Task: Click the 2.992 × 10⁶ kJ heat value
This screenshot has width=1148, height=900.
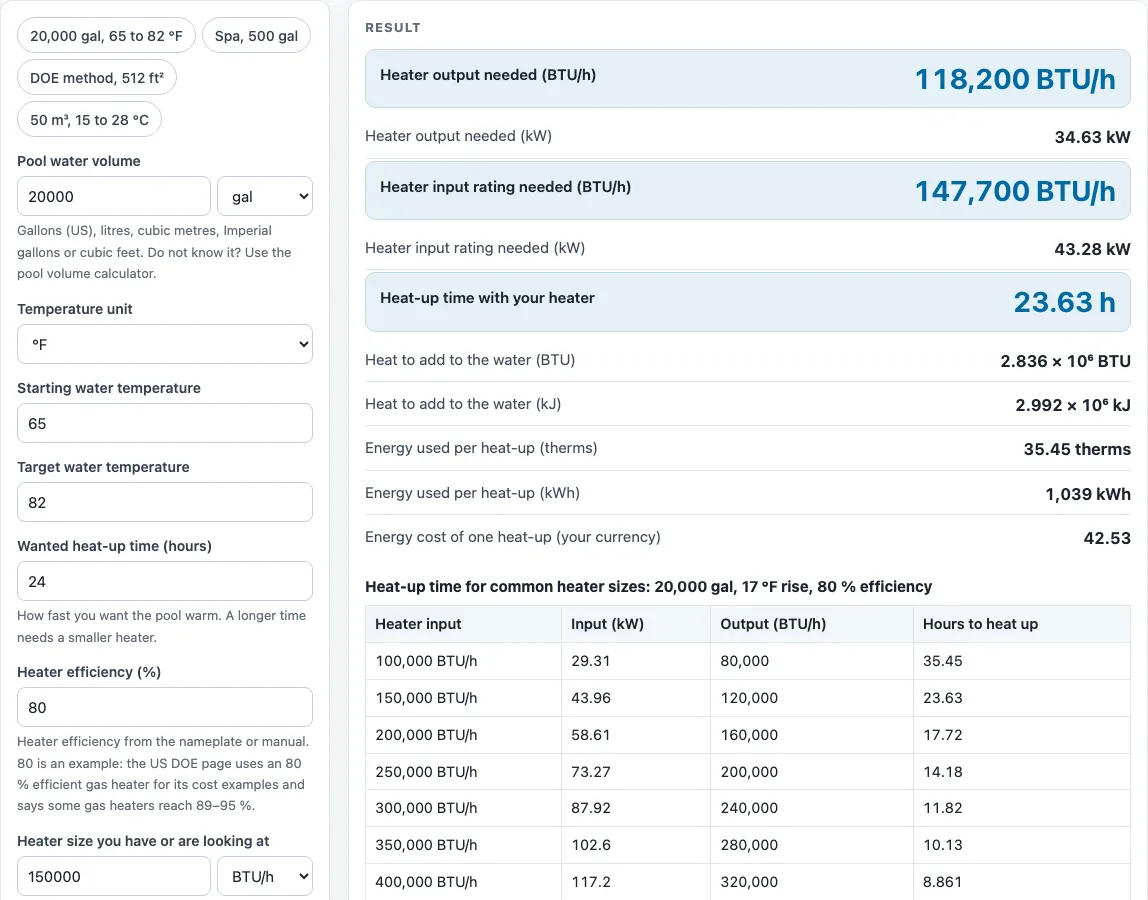Action: coord(1073,405)
